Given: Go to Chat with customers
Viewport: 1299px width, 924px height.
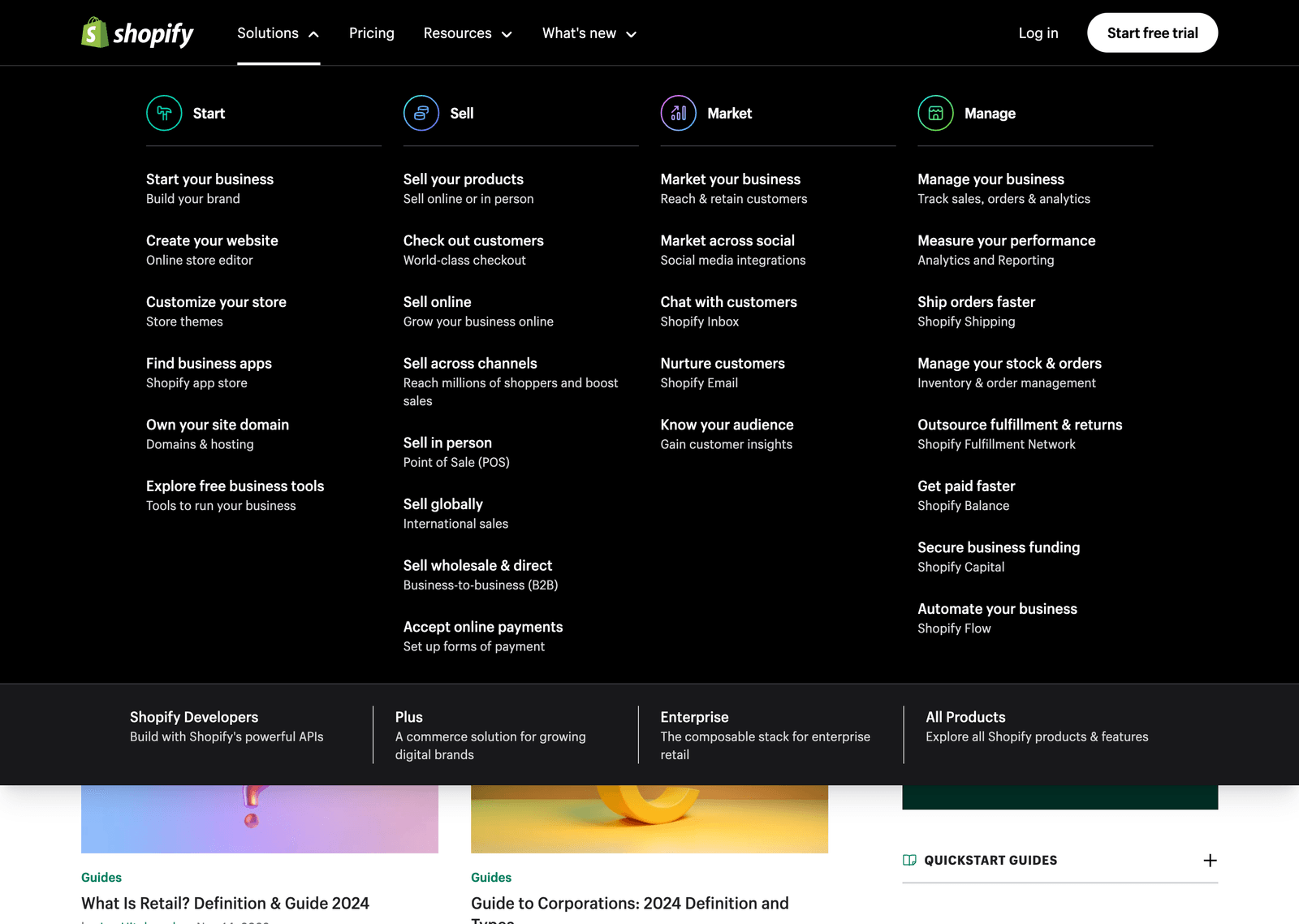Looking at the screenshot, I should point(728,311).
